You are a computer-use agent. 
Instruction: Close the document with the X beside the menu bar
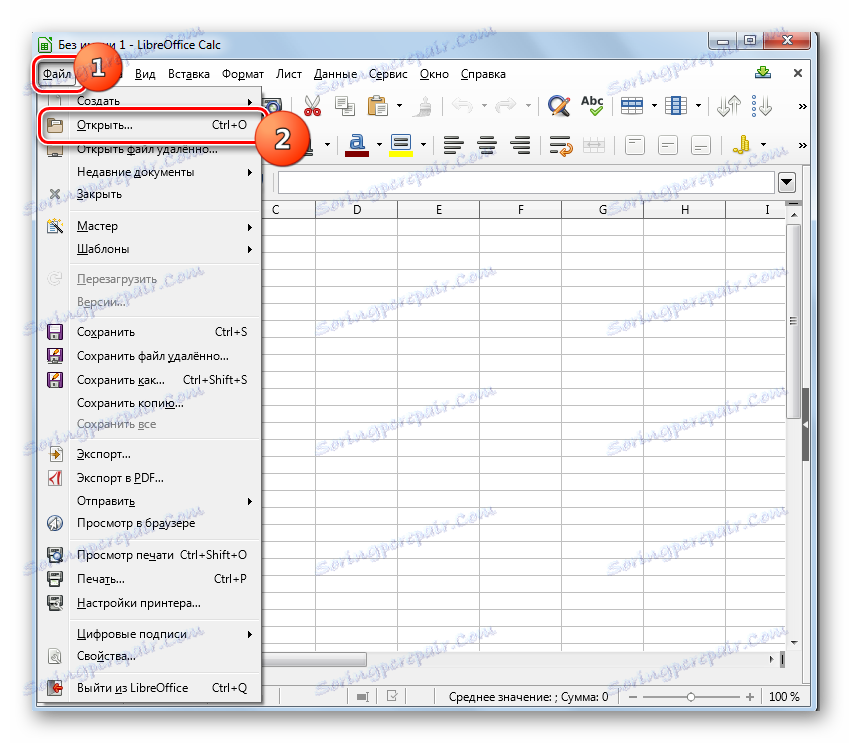click(798, 73)
